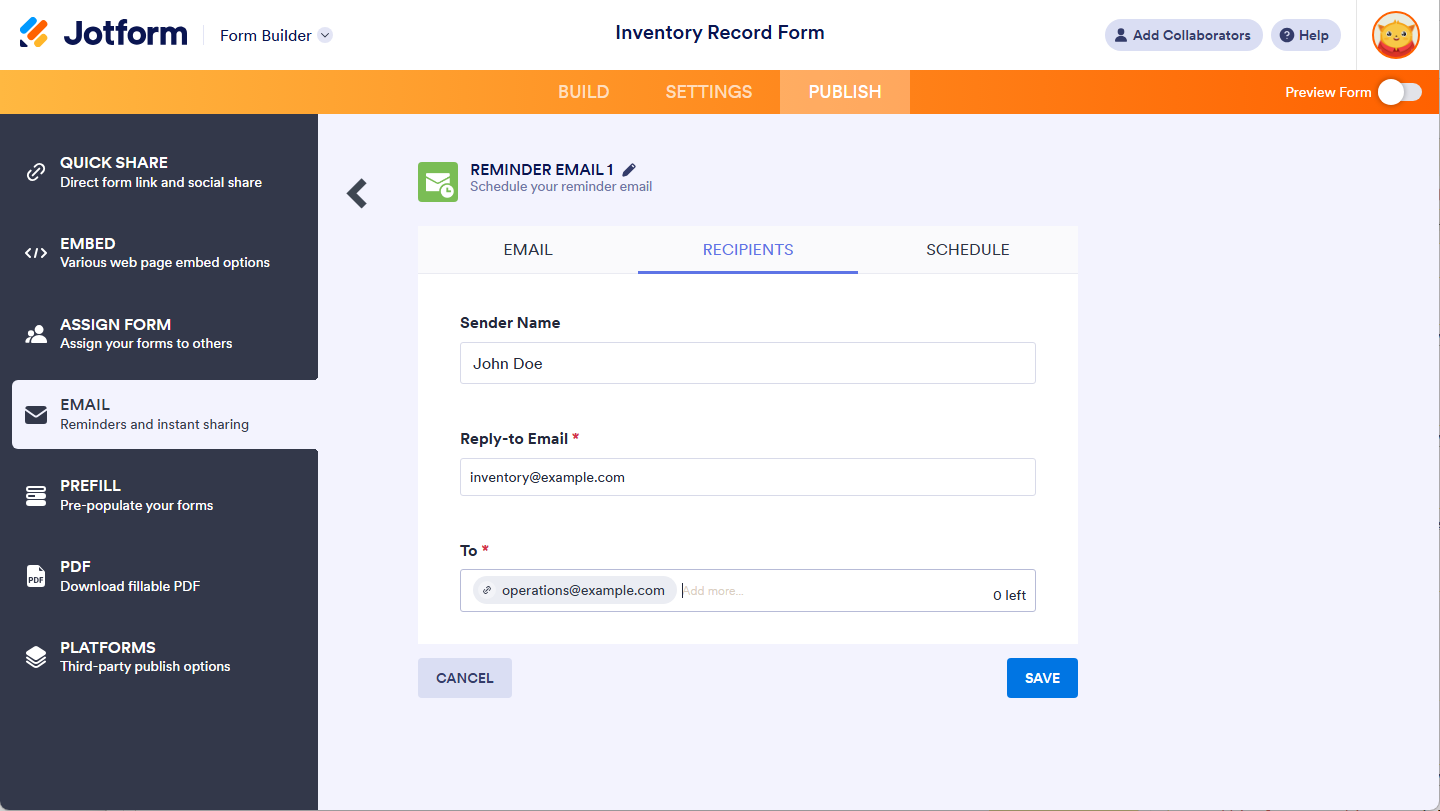Select the Embed code icon in sidebar

(36, 253)
